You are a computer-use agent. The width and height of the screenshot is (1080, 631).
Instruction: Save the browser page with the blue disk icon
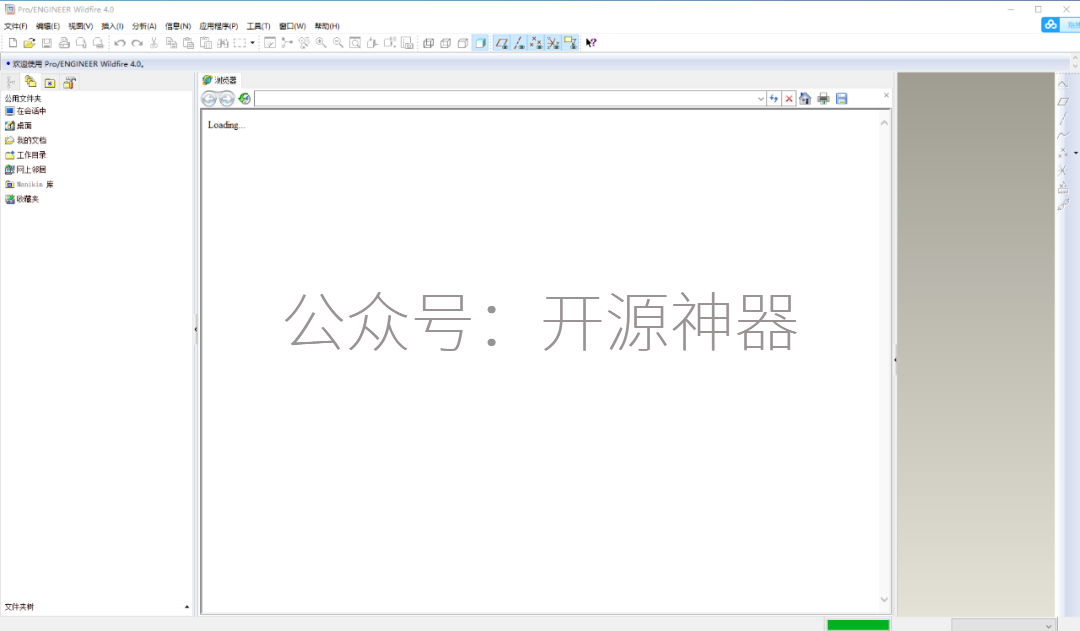pyautogui.click(x=842, y=99)
